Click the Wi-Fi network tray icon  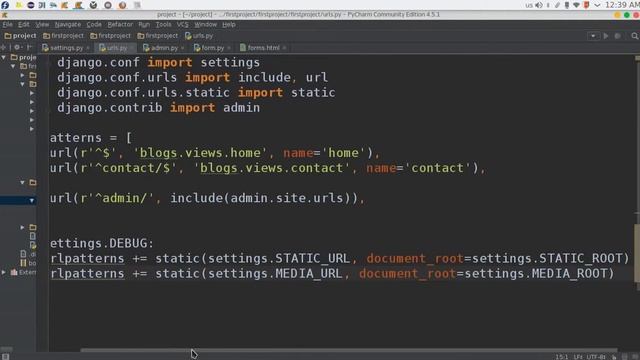point(576,5)
